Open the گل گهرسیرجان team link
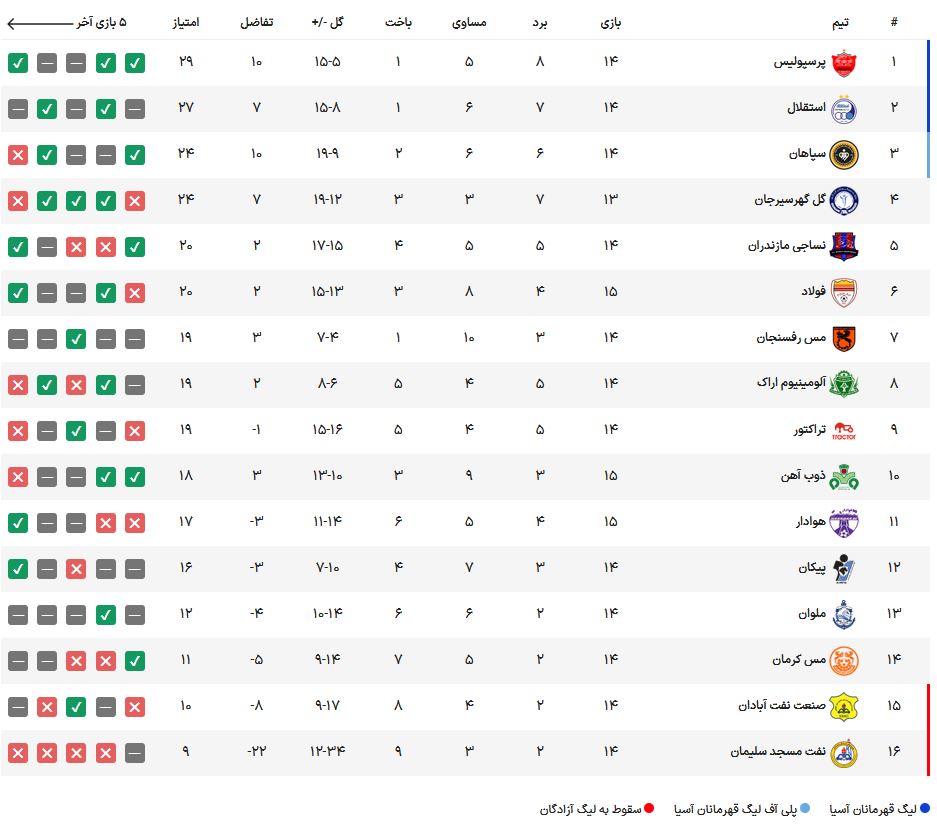 point(789,199)
